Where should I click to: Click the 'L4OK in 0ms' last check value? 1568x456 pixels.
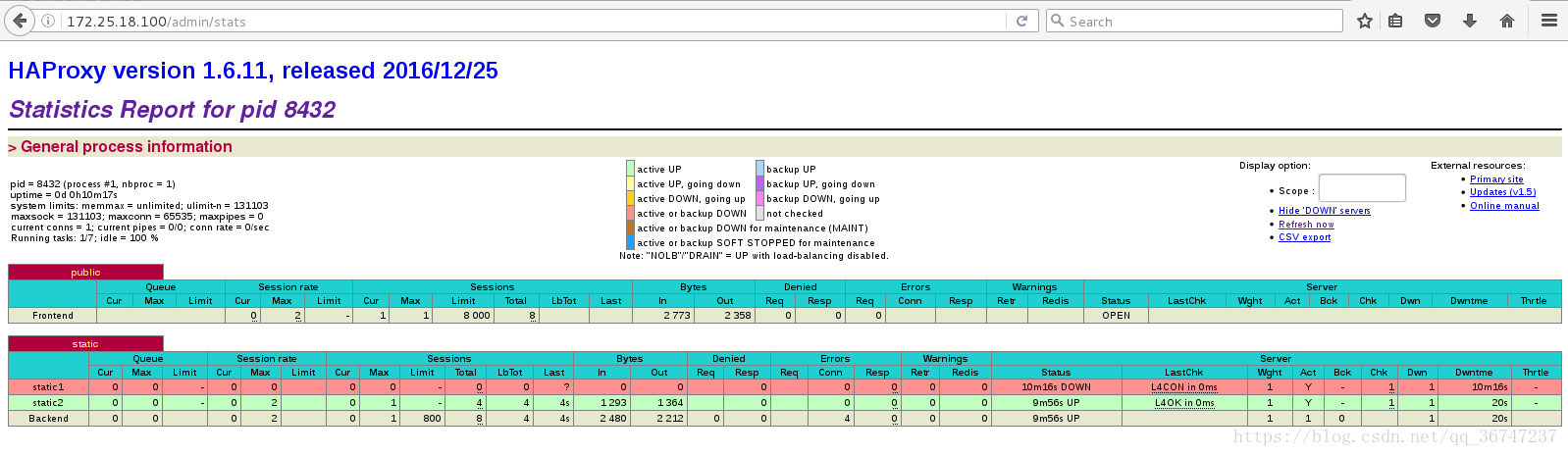pos(1184,403)
